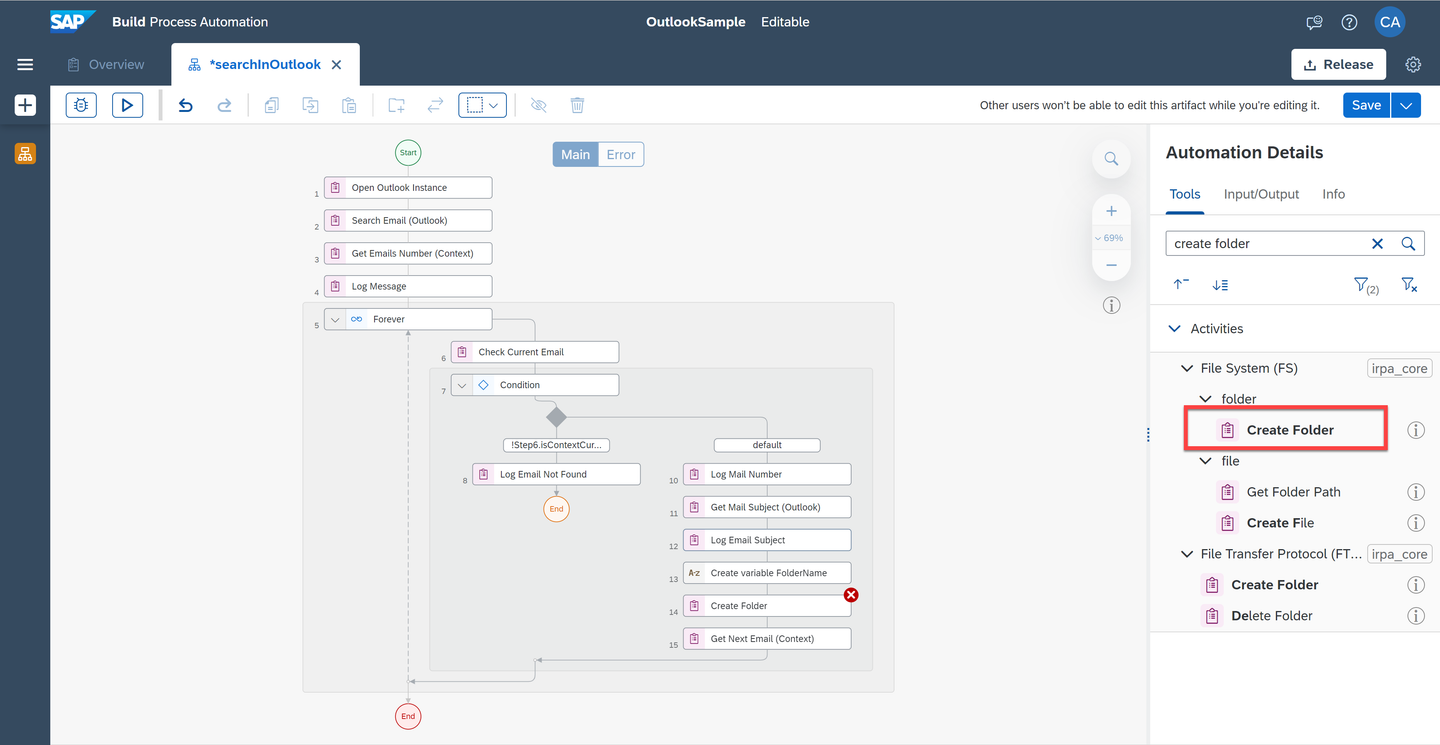Select the Get Folder Path activity
1440x745 pixels.
tap(1293, 492)
